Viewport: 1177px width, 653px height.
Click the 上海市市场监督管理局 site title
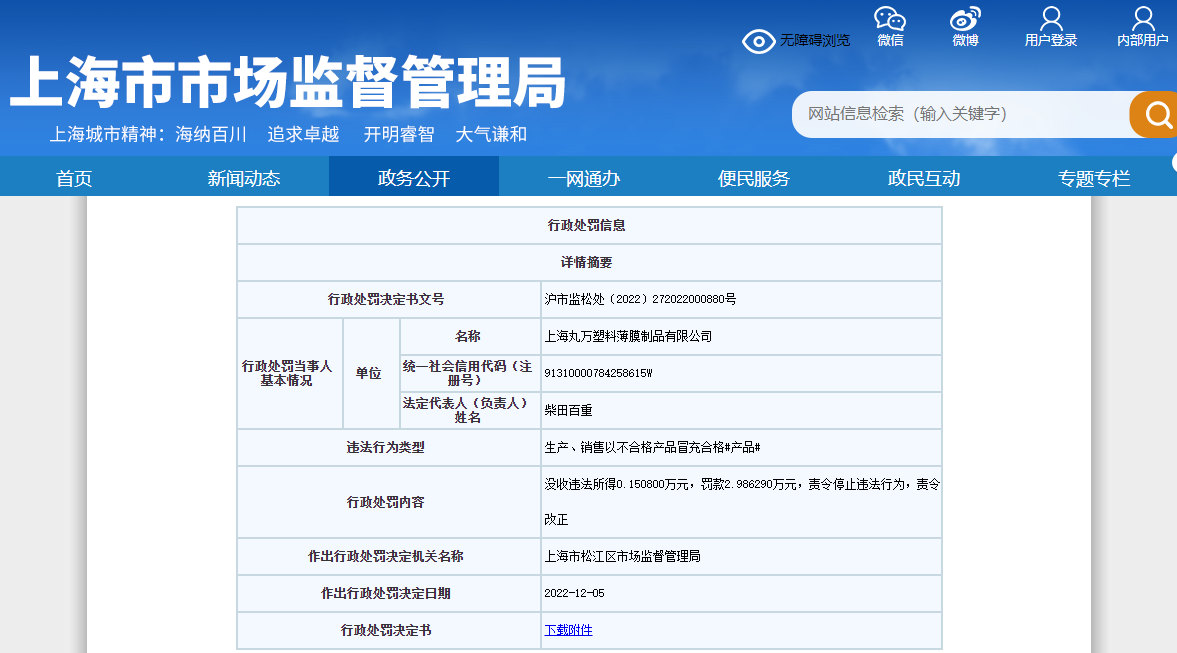287,82
